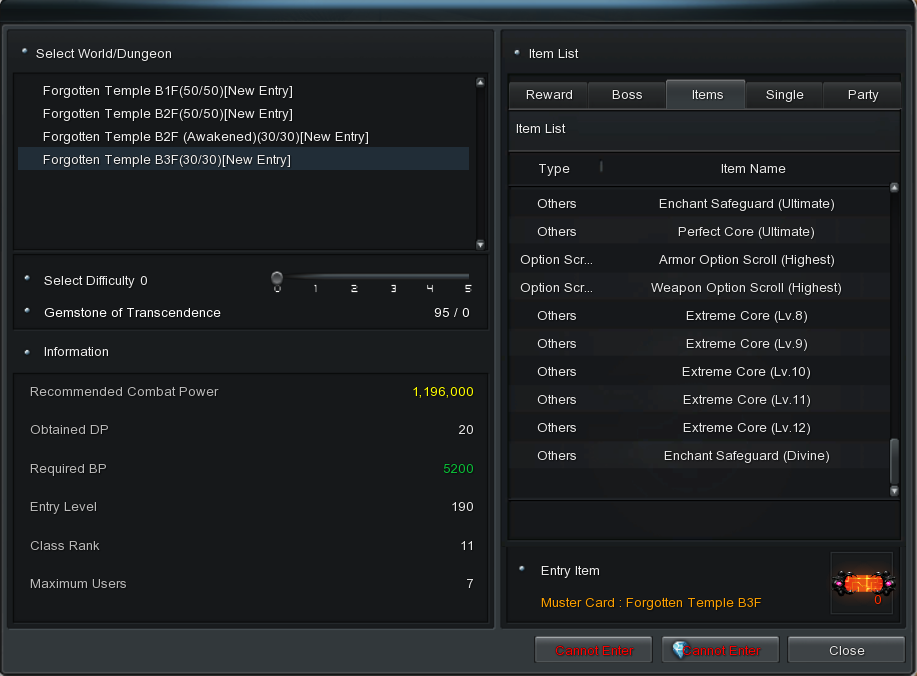The image size is (917, 676).
Task: Select Forgotten Temple B1F dungeon
Action: (167, 91)
